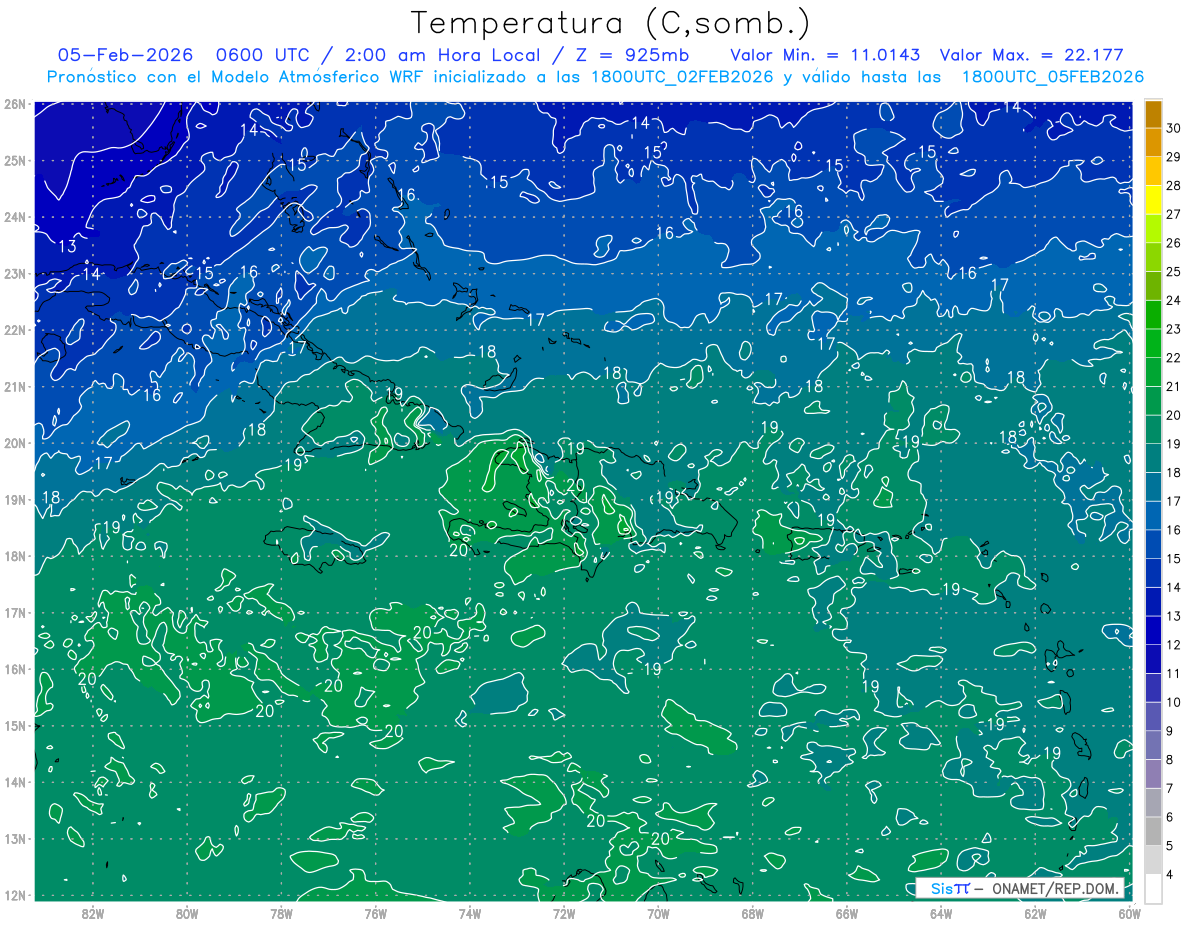This screenshot has width=1200, height=927.
Task: Select the 68W longitude axis label
Action: click(753, 913)
